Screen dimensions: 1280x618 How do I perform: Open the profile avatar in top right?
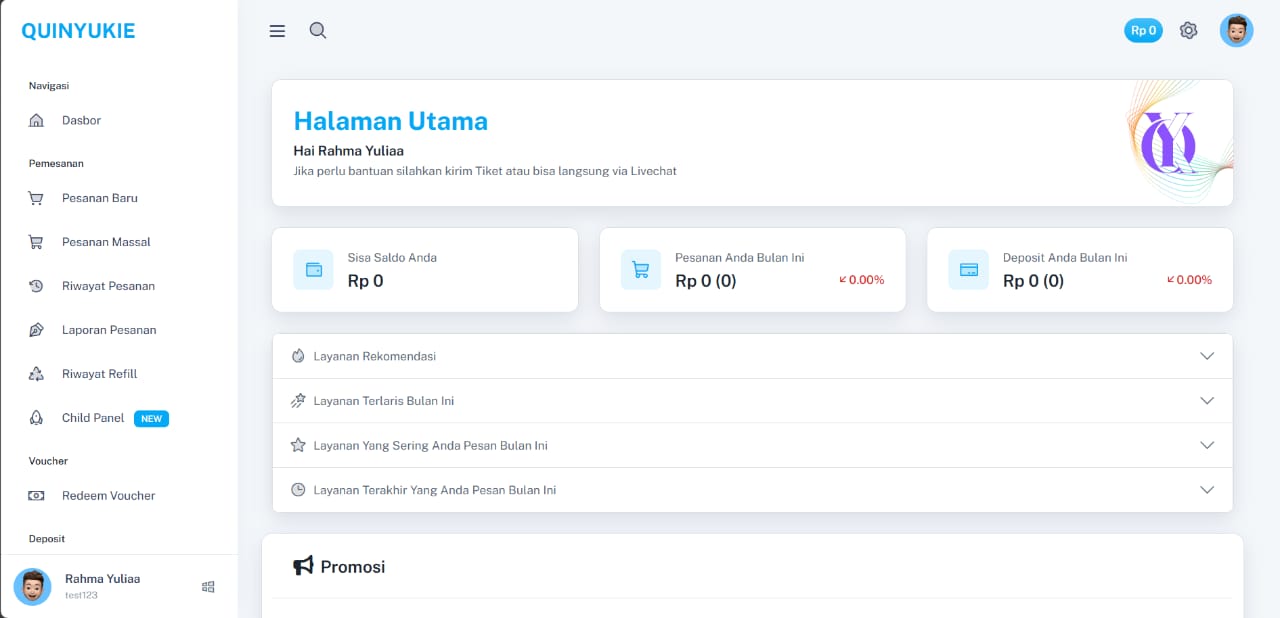[1236, 31]
